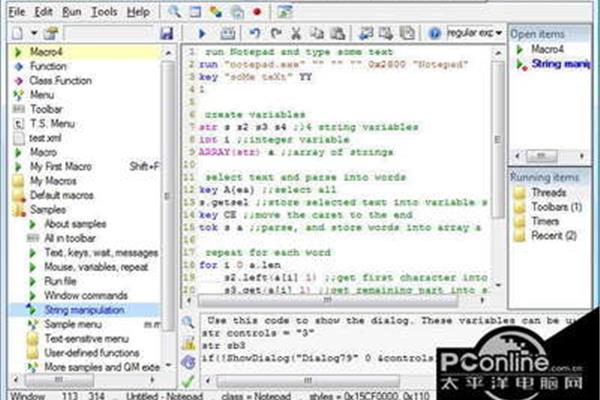Image resolution: width=600 pixels, height=400 pixels.
Task: Expand the Timers folder in Running items
Action: [545, 221]
